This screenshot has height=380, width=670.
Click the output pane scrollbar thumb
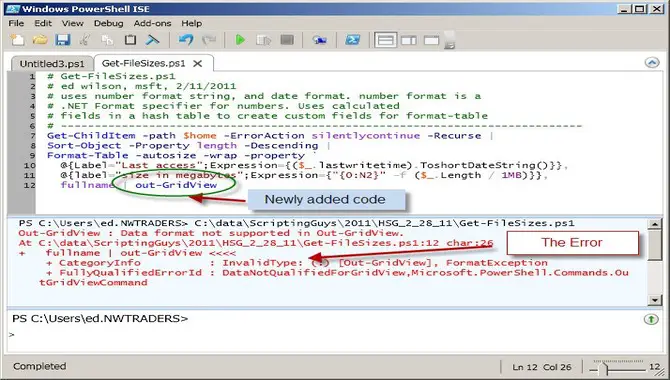coord(655,246)
